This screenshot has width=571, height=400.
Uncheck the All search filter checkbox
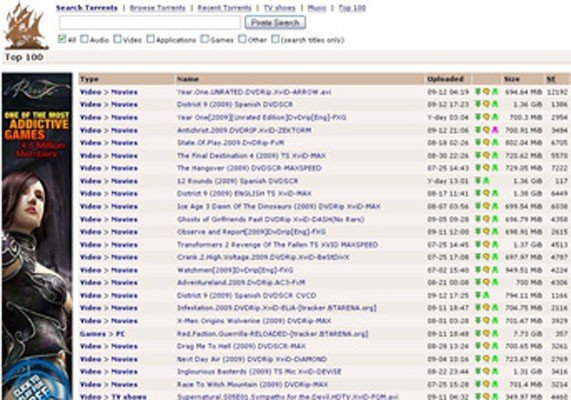(x=62, y=39)
